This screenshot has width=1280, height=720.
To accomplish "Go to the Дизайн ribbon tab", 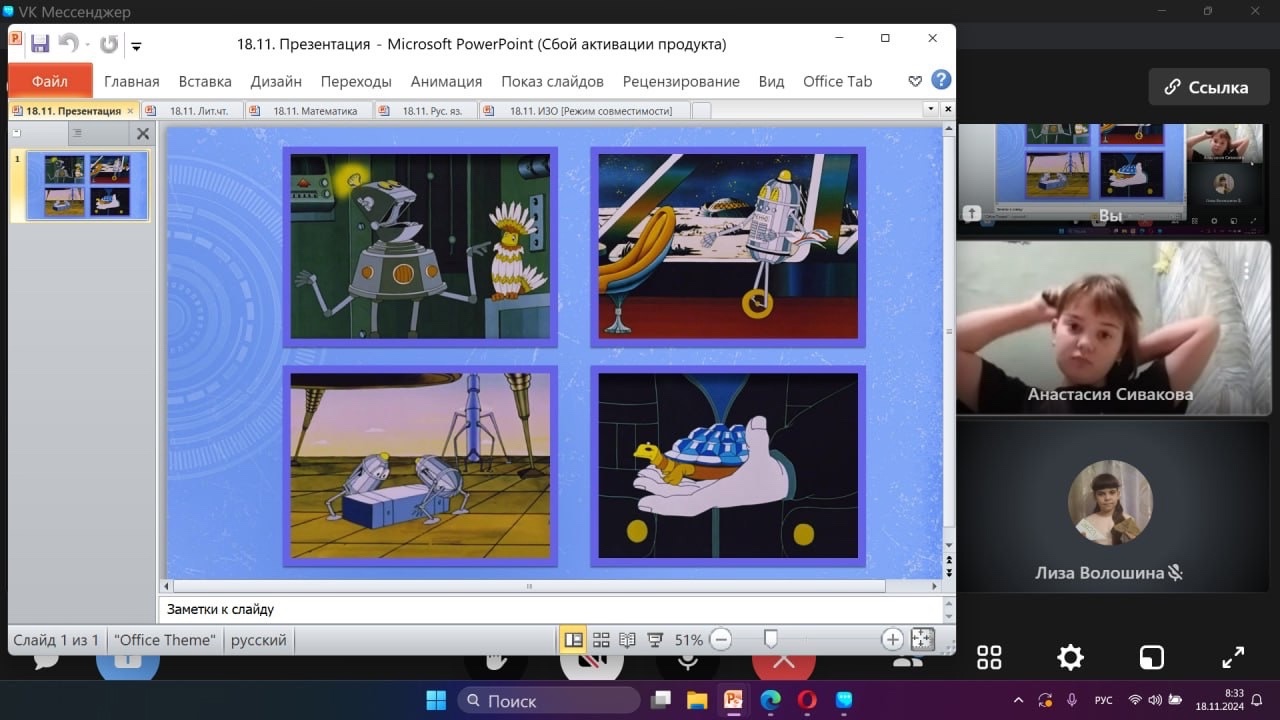I will click(276, 82).
